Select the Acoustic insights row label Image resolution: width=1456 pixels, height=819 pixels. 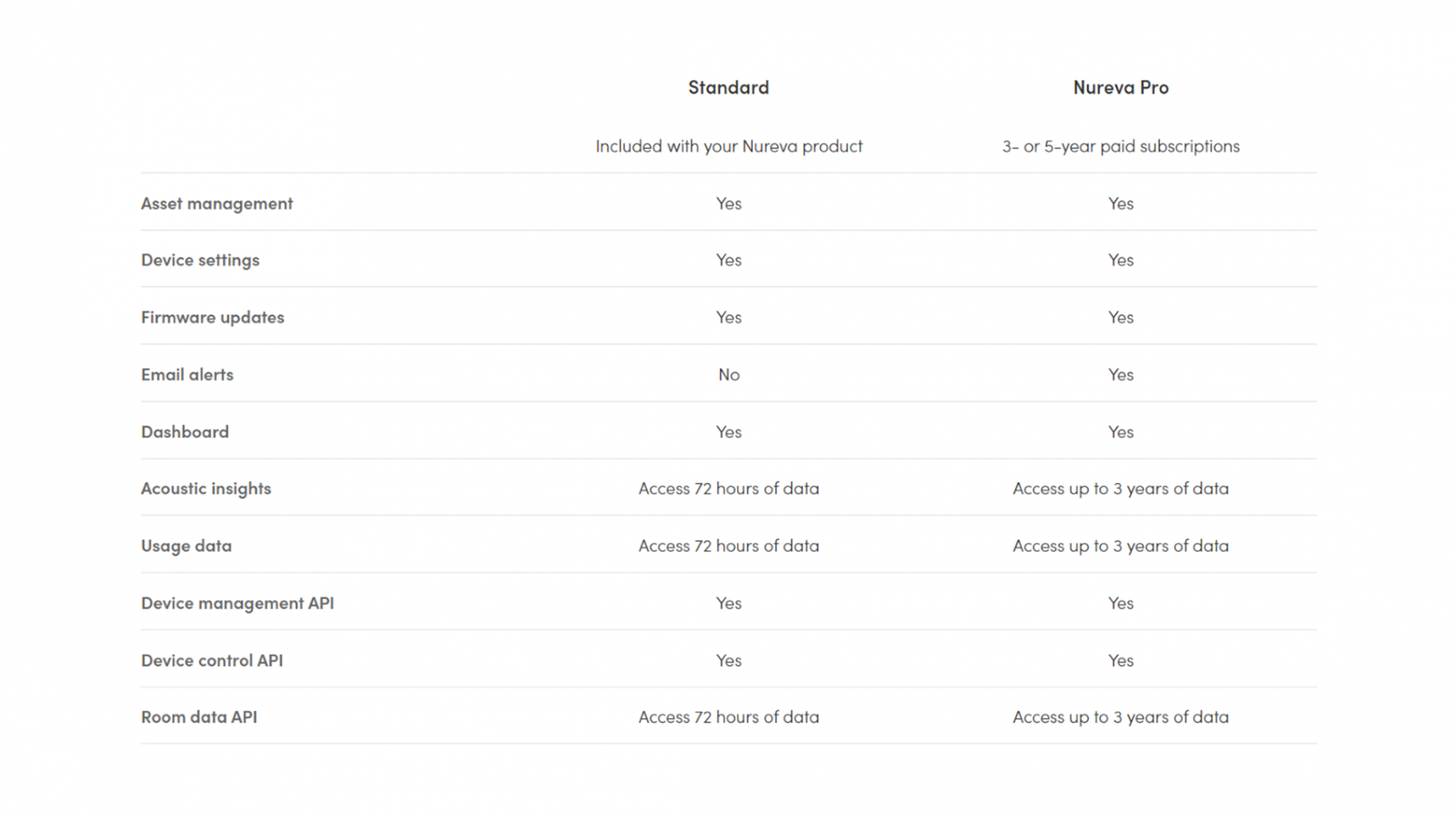(206, 488)
